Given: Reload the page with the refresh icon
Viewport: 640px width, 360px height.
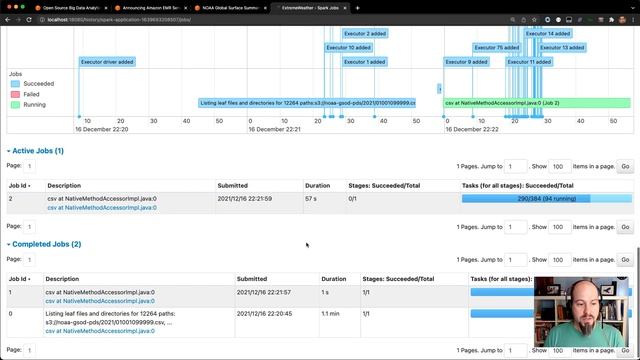Looking at the screenshot, I should 29,20.
